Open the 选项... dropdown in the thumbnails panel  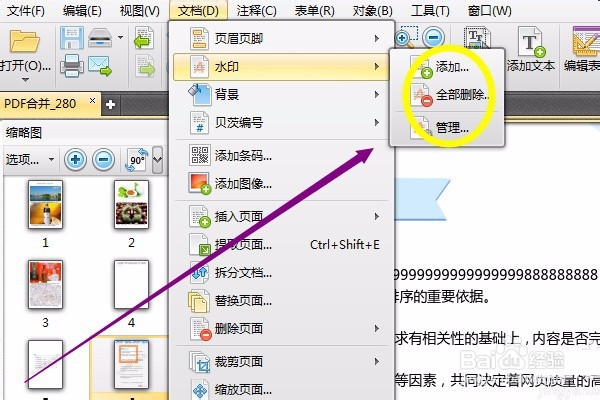click(x=30, y=159)
